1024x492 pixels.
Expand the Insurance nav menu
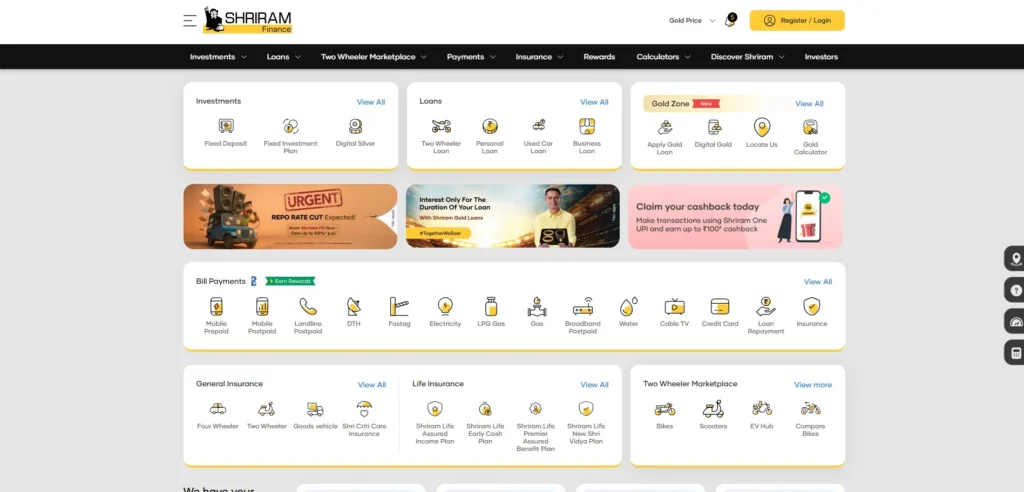click(x=539, y=57)
